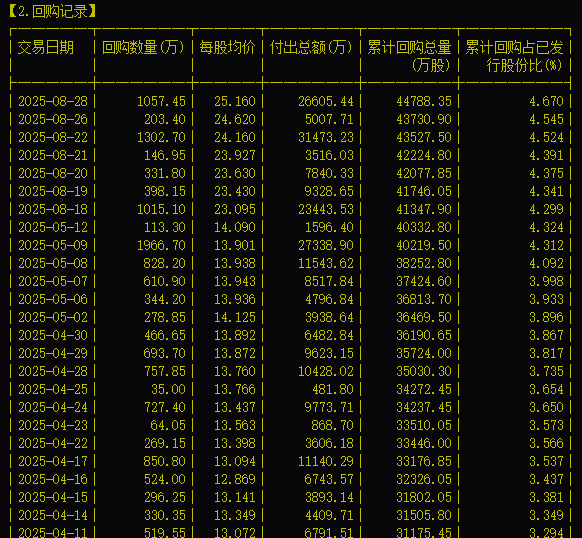Select the 交易日期 column header
Image resolution: width=582 pixels, height=538 pixels.
pos(46,48)
